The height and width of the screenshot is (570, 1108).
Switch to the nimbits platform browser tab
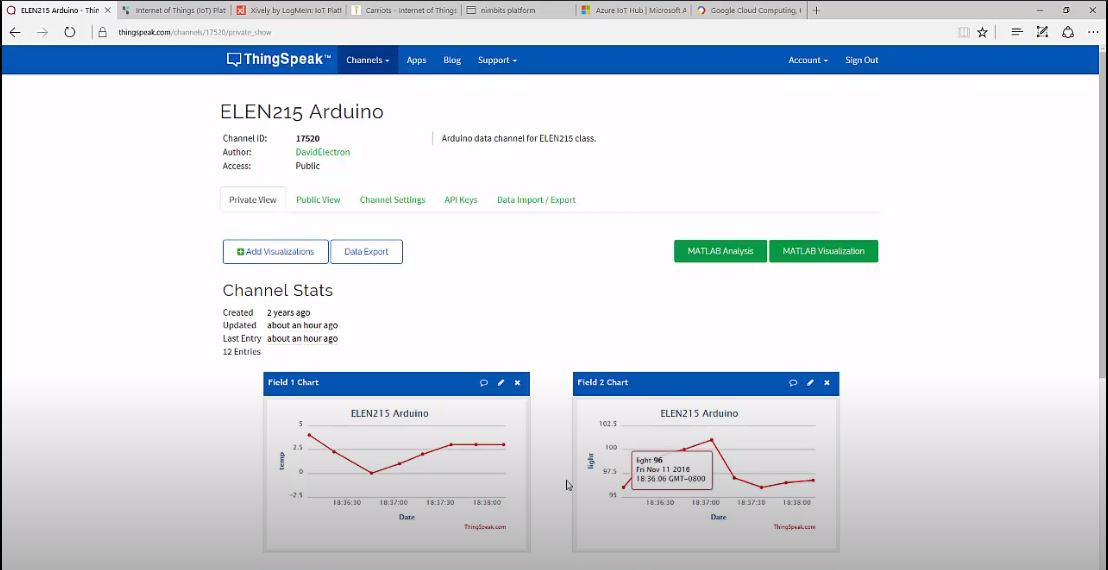518,11
